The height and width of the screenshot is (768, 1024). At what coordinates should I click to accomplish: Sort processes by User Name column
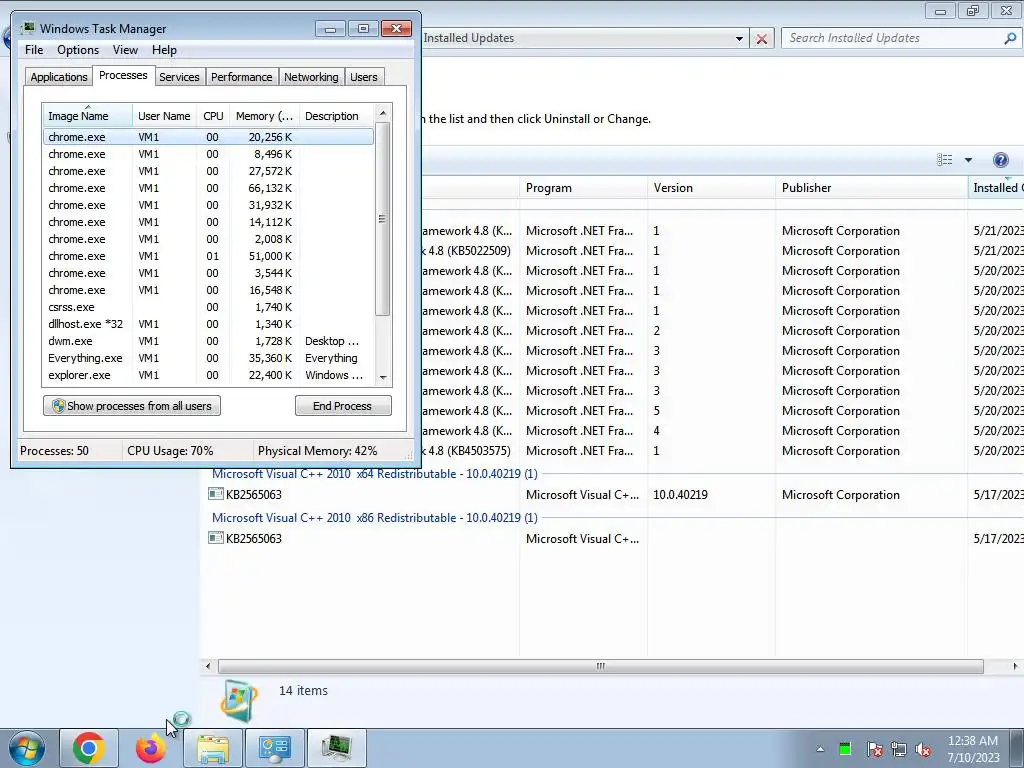165,116
